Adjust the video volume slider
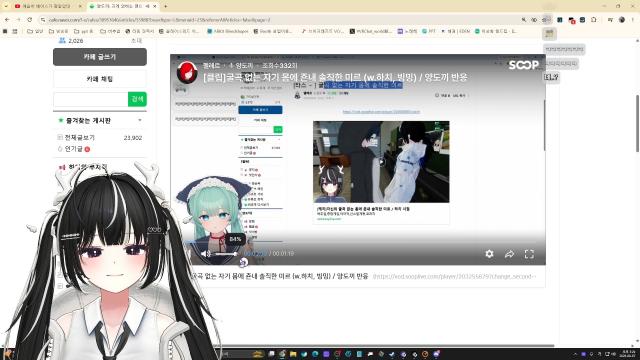Image resolution: width=640 pixels, height=360 pixels. coord(225,254)
